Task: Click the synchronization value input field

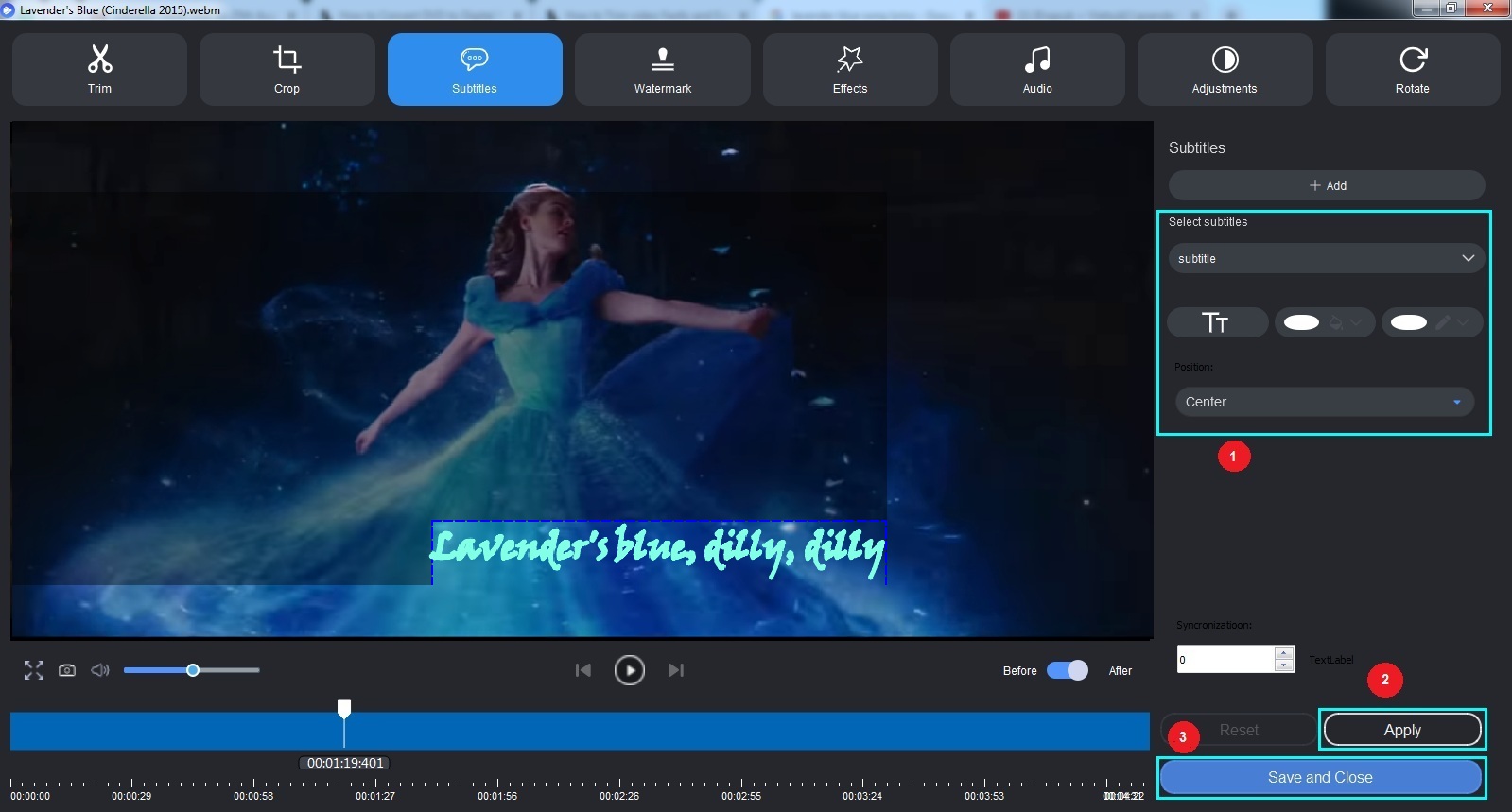Action: pyautogui.click(x=1226, y=659)
